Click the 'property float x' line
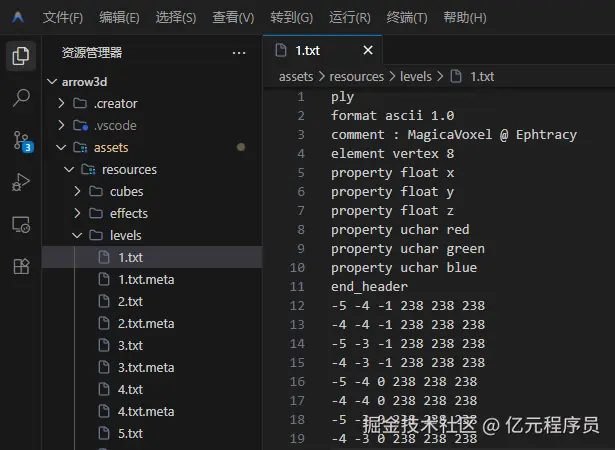Viewport: 615px width, 450px height. click(393, 173)
